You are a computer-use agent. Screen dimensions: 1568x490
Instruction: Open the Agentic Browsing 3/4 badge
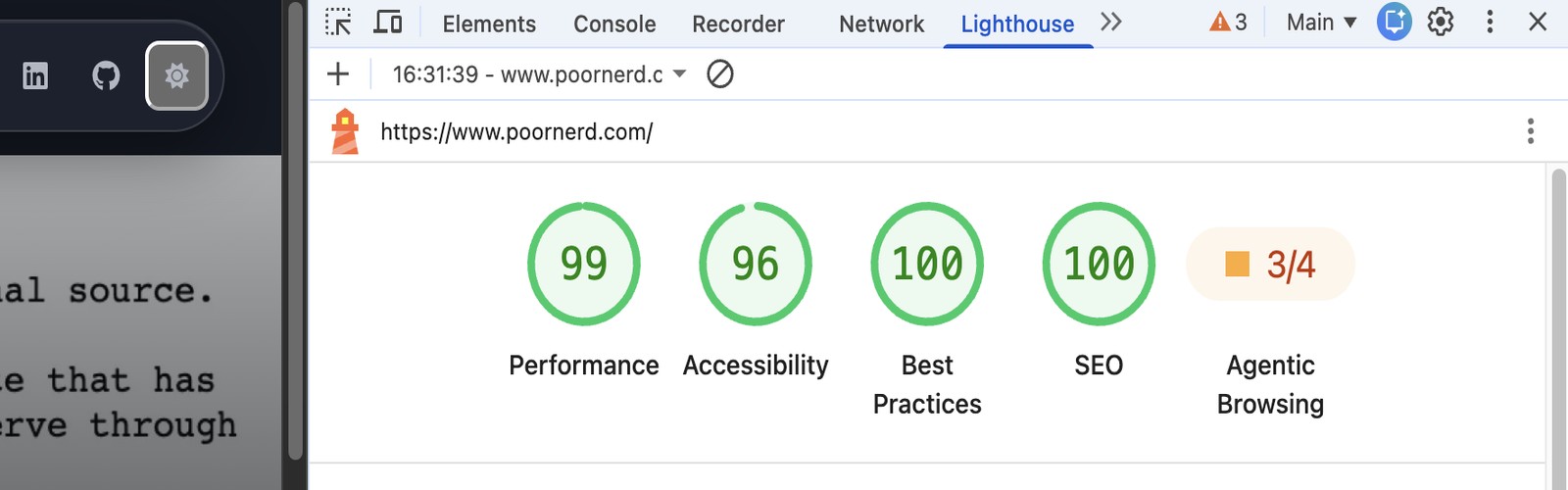click(1270, 265)
